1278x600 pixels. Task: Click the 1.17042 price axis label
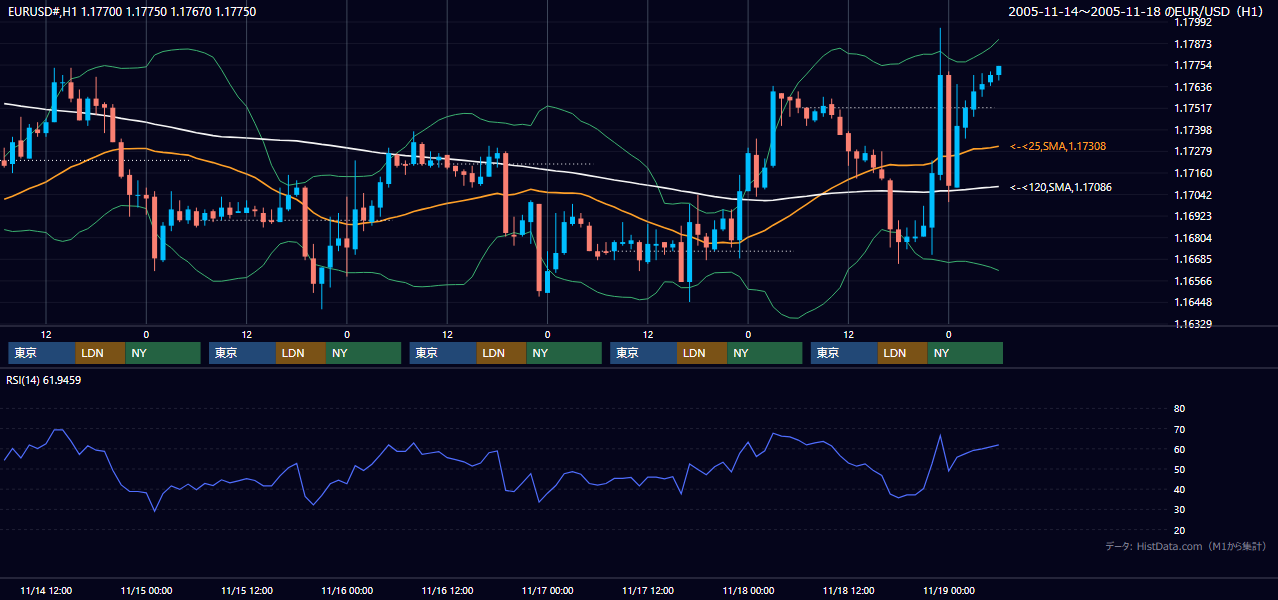(1193, 195)
